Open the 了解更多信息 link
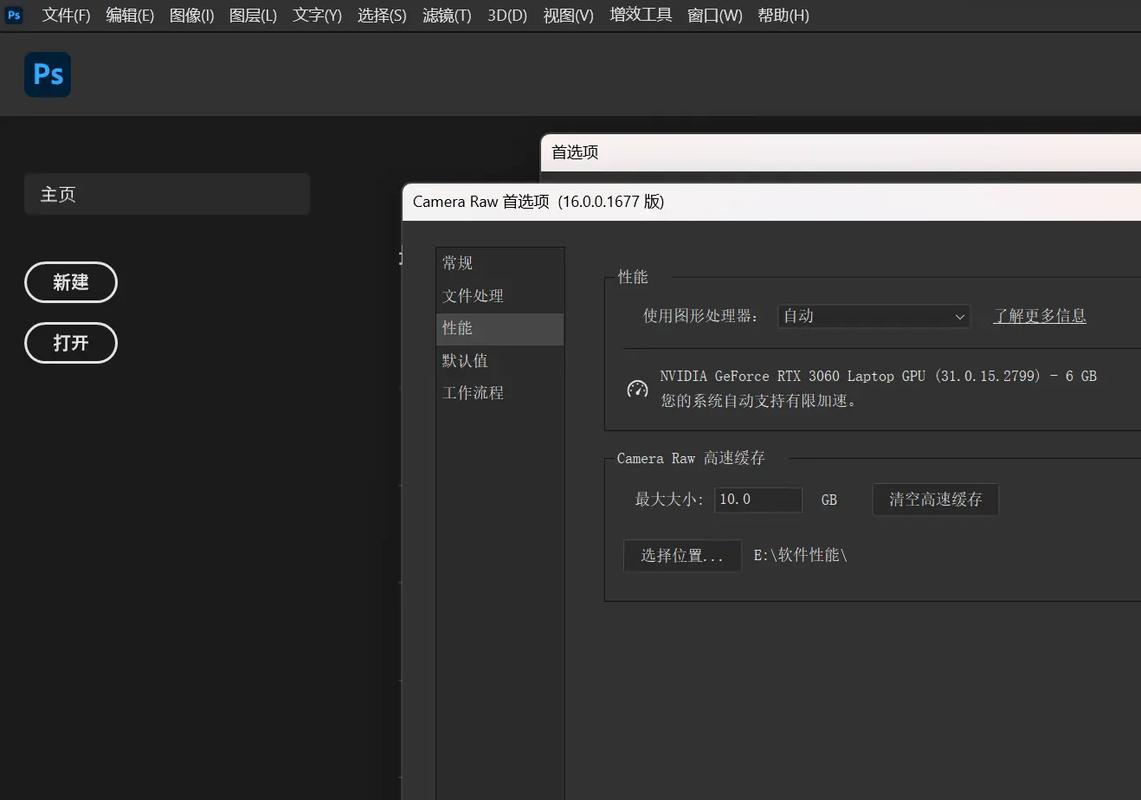 [1040, 316]
